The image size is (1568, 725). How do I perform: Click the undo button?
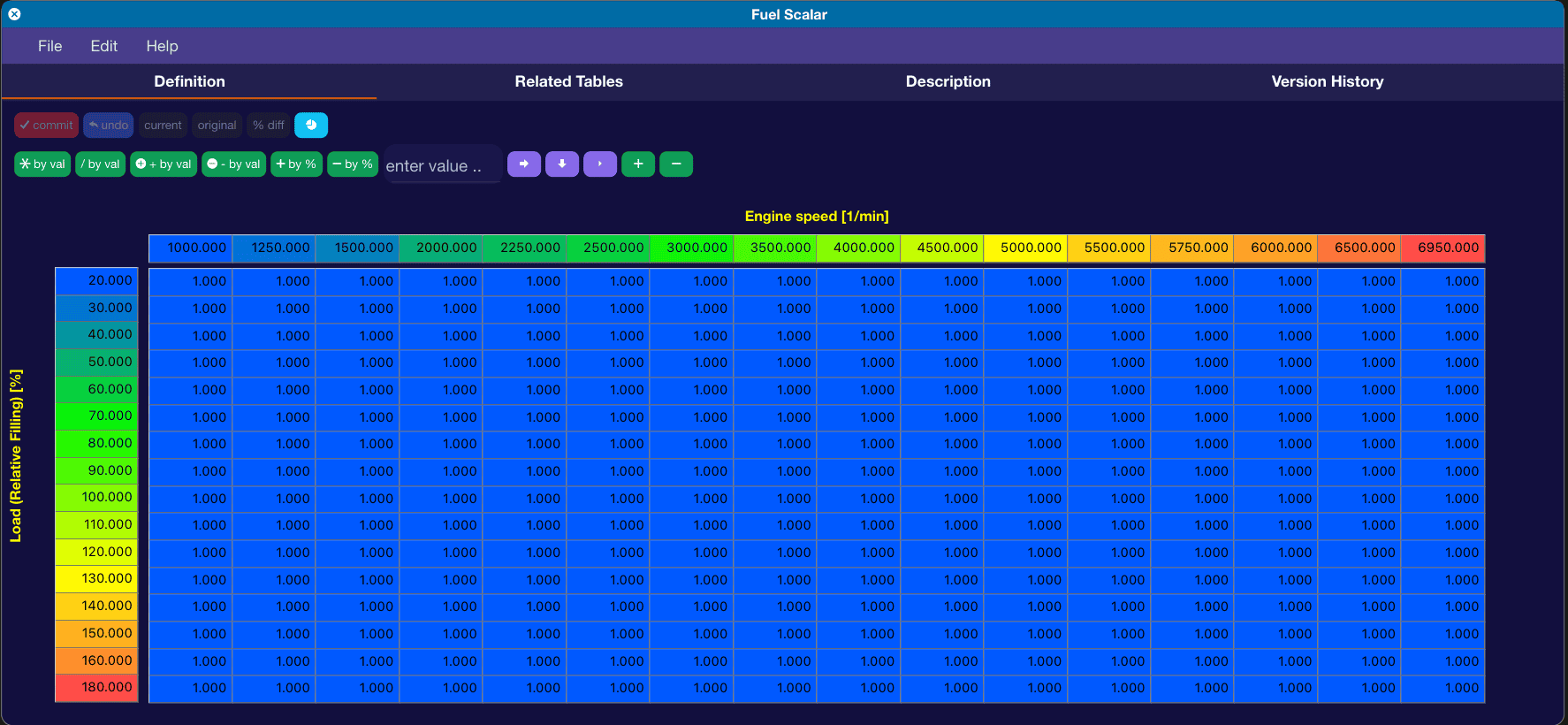coord(109,125)
